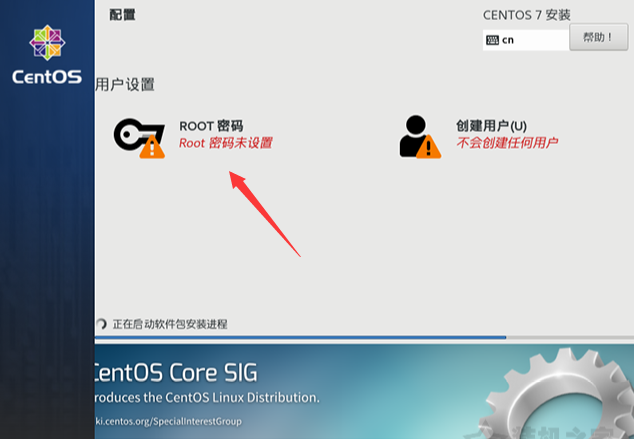Screen dimensions: 634x439
Task: Click the installation progress bar
Action: click(364, 337)
